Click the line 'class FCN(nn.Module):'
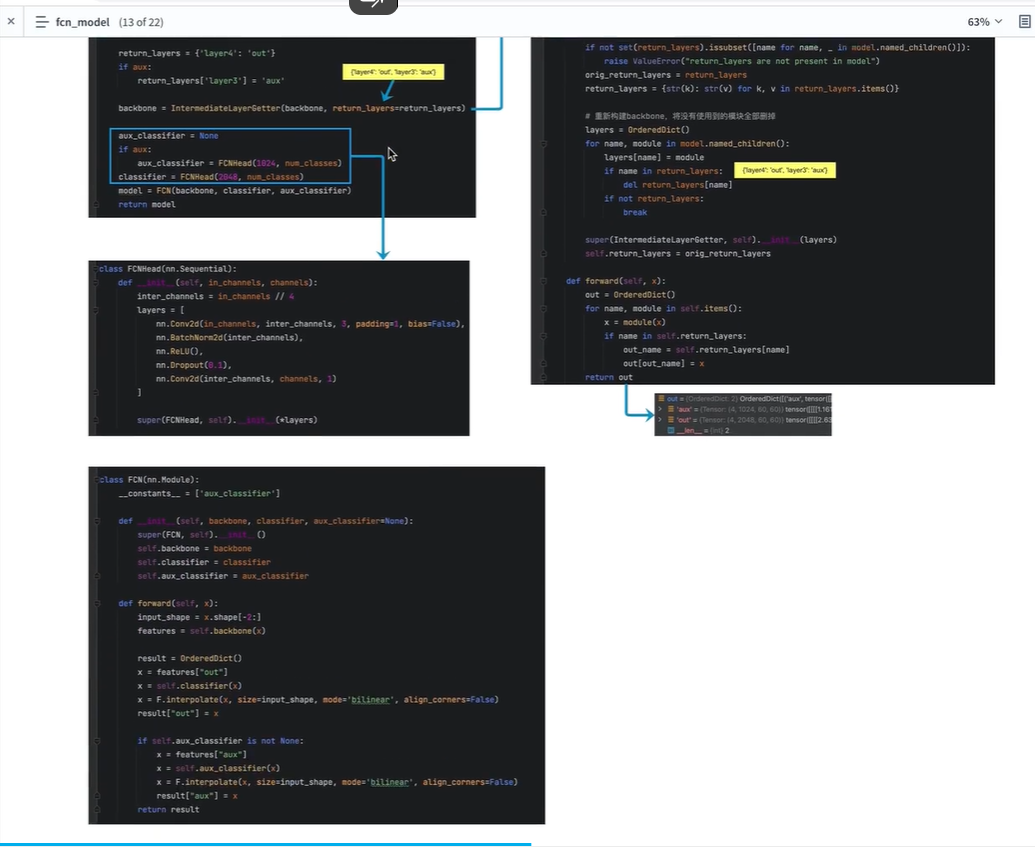 click(x=149, y=479)
